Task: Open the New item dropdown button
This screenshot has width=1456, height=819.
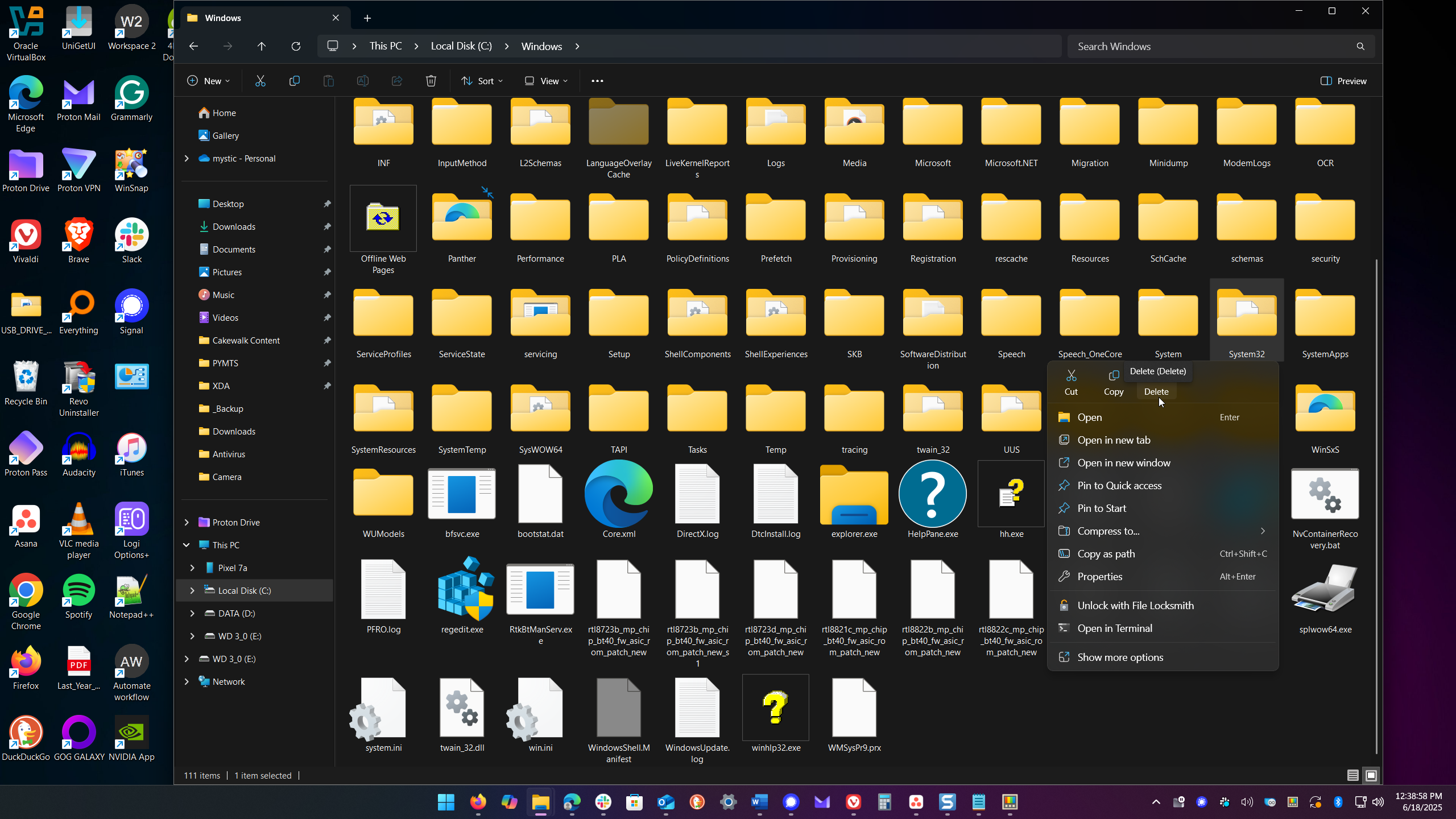Action: [209, 81]
